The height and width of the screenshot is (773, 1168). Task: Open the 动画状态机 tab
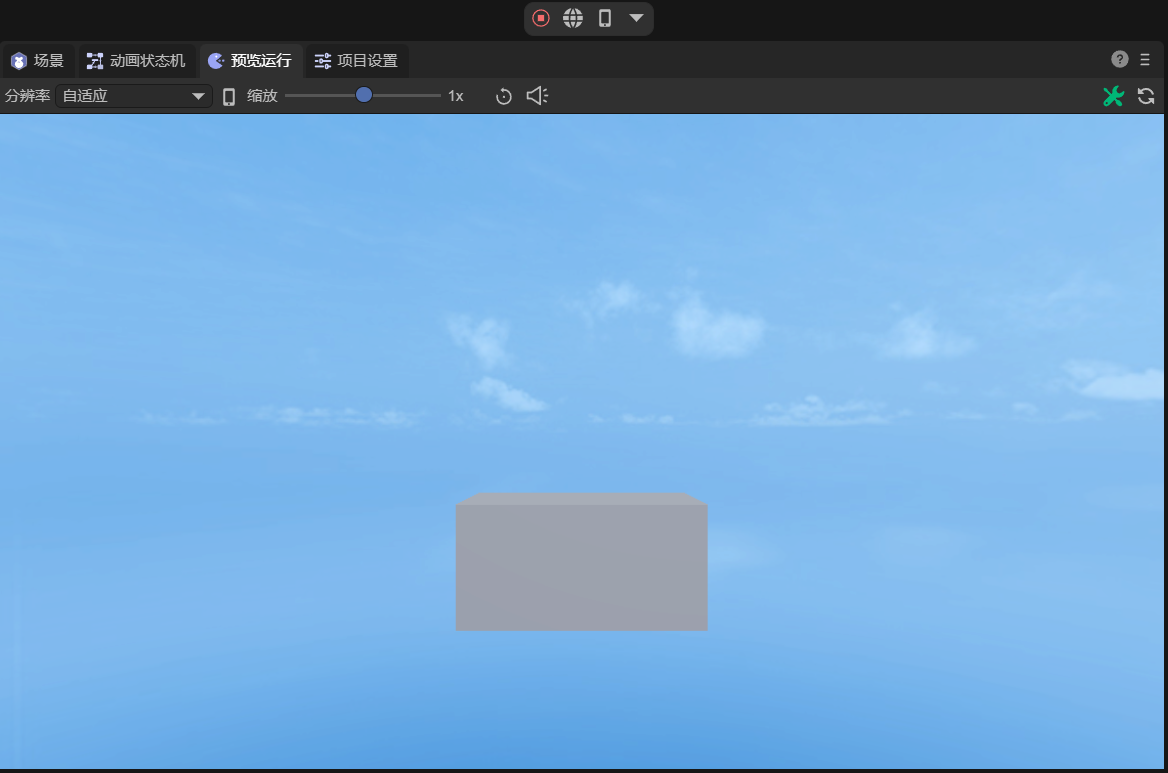coord(136,61)
